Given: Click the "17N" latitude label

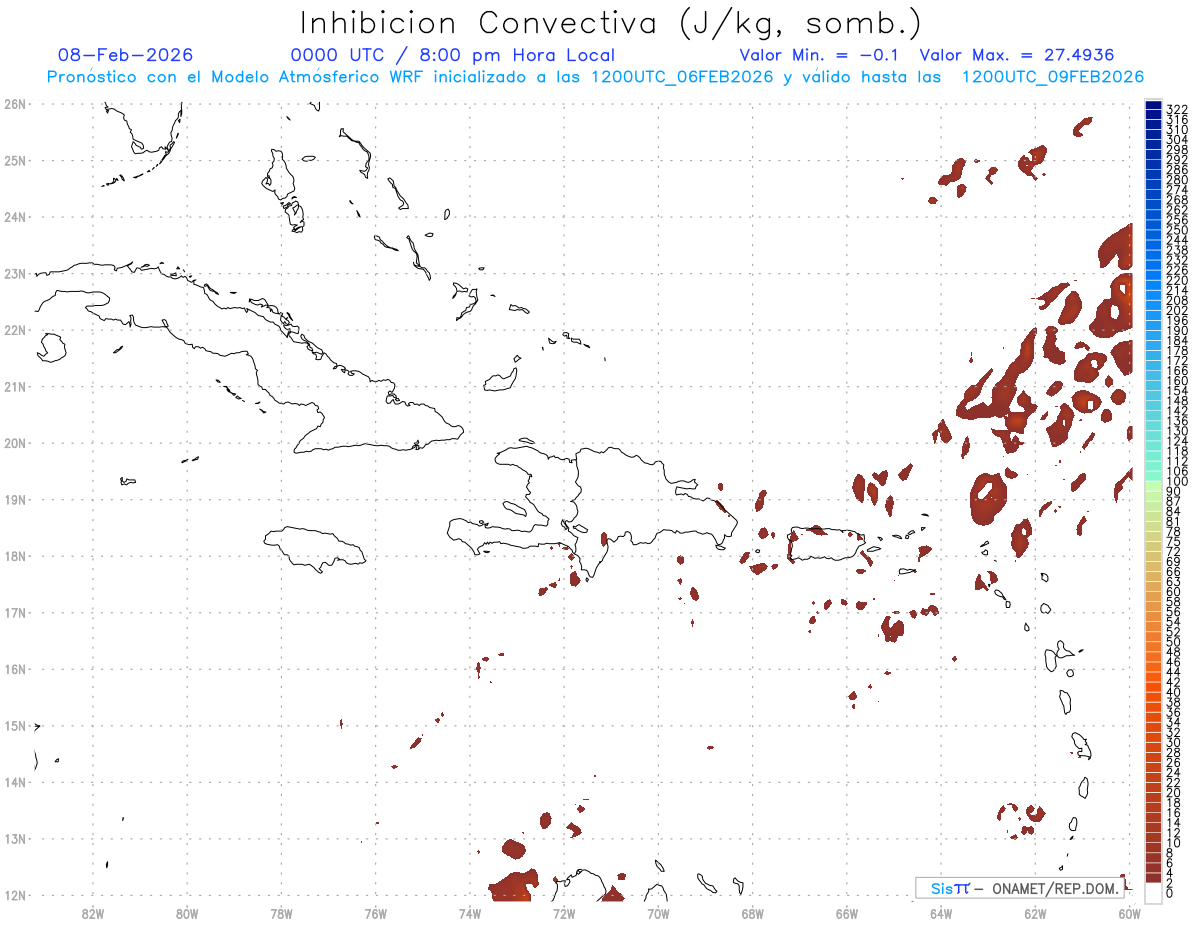Looking at the screenshot, I should (14, 612).
